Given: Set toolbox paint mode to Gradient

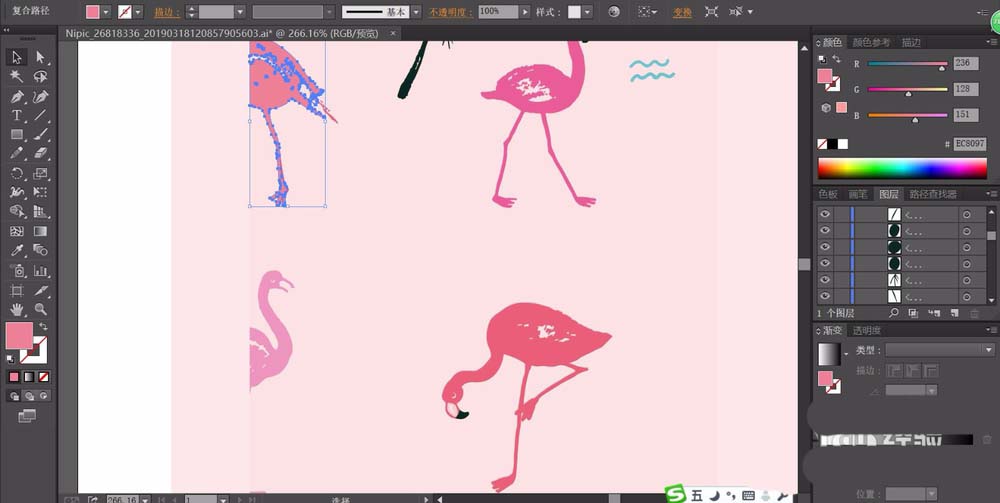Looking at the screenshot, I should click(29, 377).
